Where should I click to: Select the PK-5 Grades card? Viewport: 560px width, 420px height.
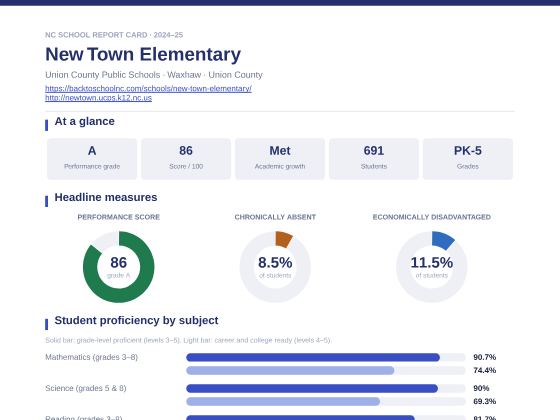coord(468,159)
